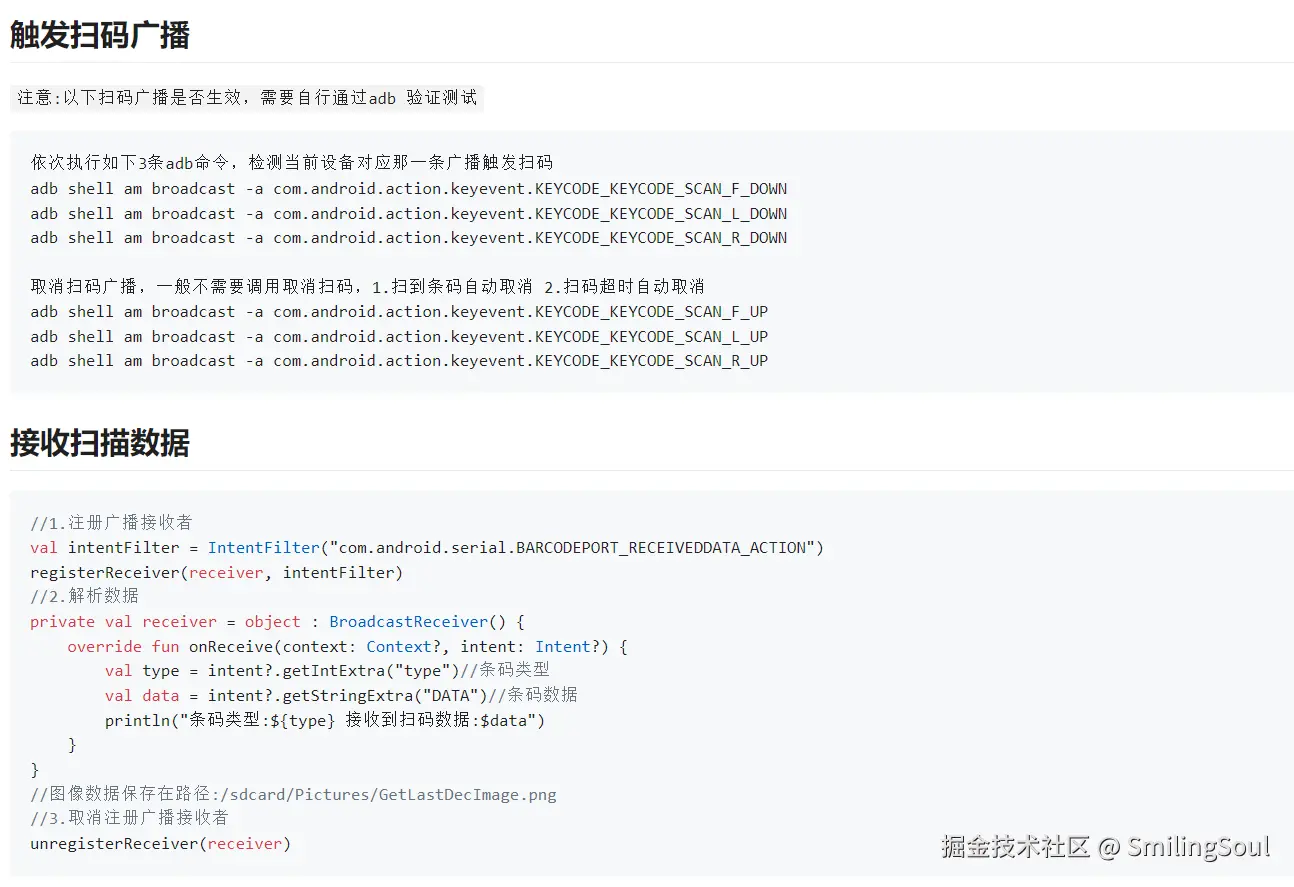Screen dimensions: 1294x887
Task: Click the 注册广播接收者 comment line
Action: point(111,522)
